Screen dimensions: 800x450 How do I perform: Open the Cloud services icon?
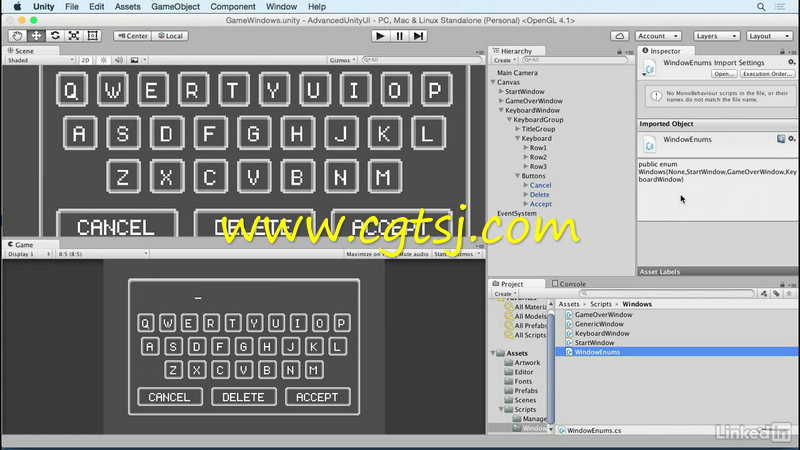619,36
